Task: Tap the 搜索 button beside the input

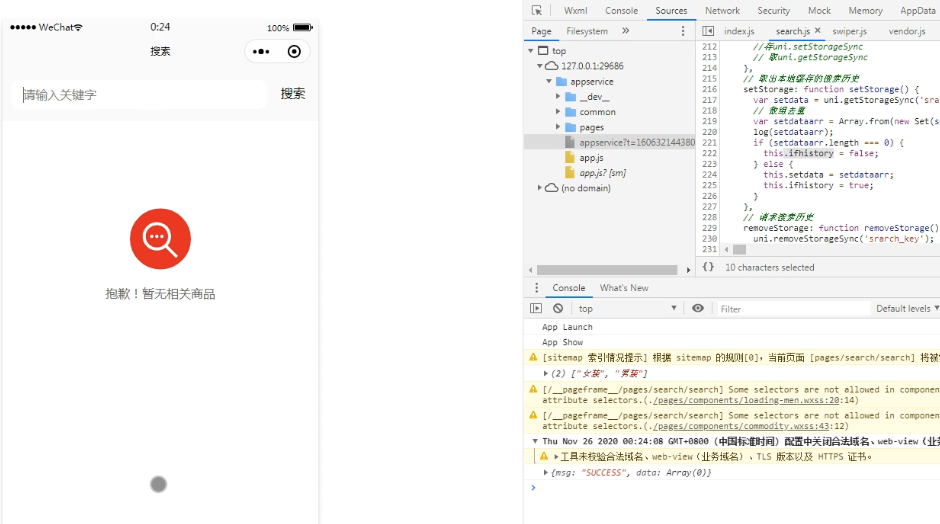Action: point(293,94)
